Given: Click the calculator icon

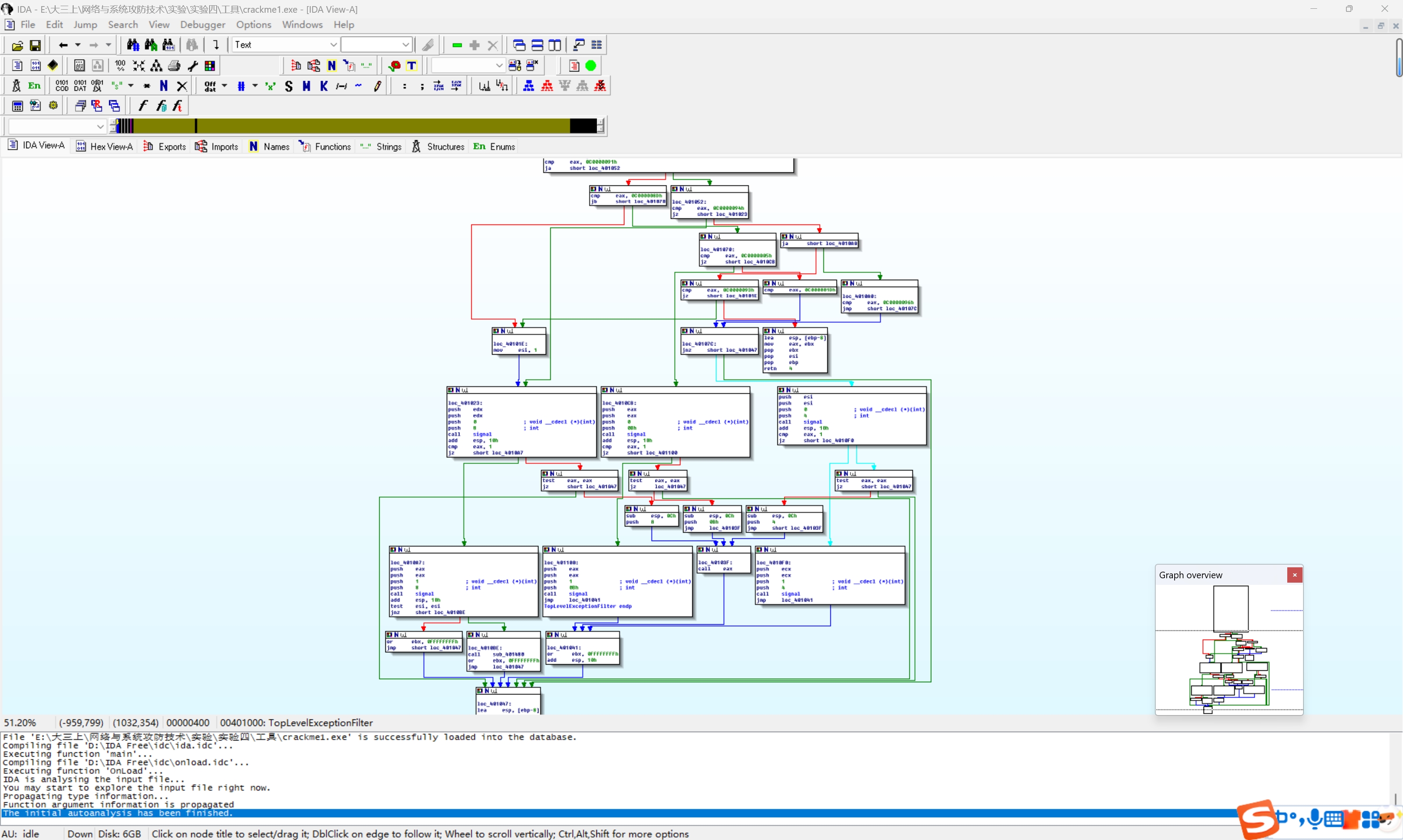Looking at the screenshot, I should (x=18, y=106).
